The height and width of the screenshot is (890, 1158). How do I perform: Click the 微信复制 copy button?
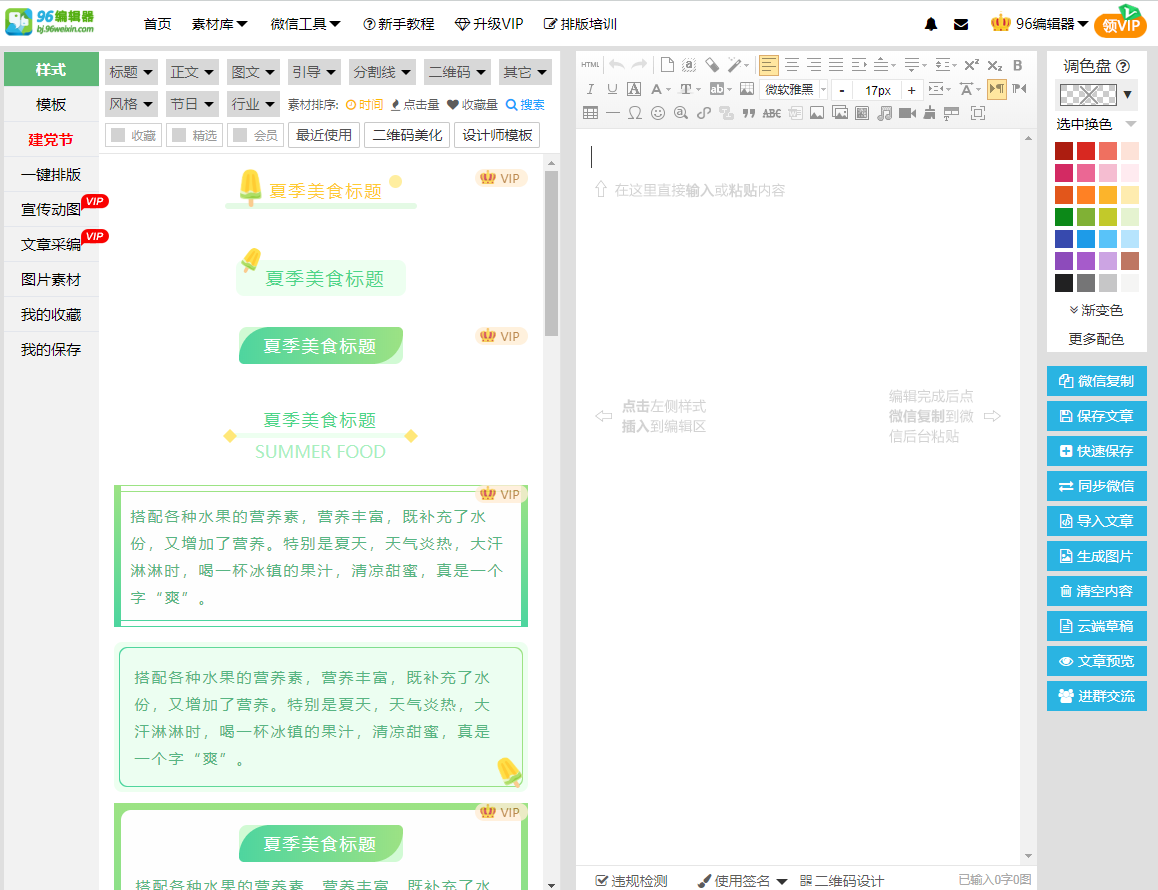click(x=1096, y=380)
